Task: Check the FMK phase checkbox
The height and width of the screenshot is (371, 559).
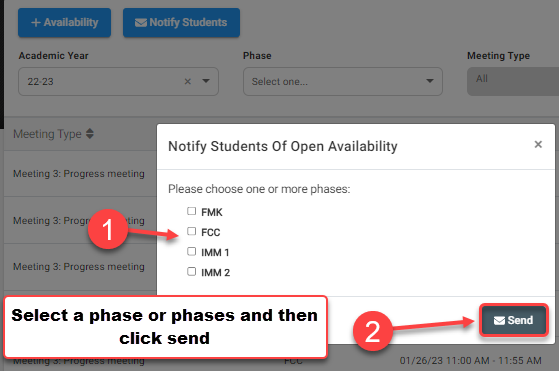Action: coord(191,211)
